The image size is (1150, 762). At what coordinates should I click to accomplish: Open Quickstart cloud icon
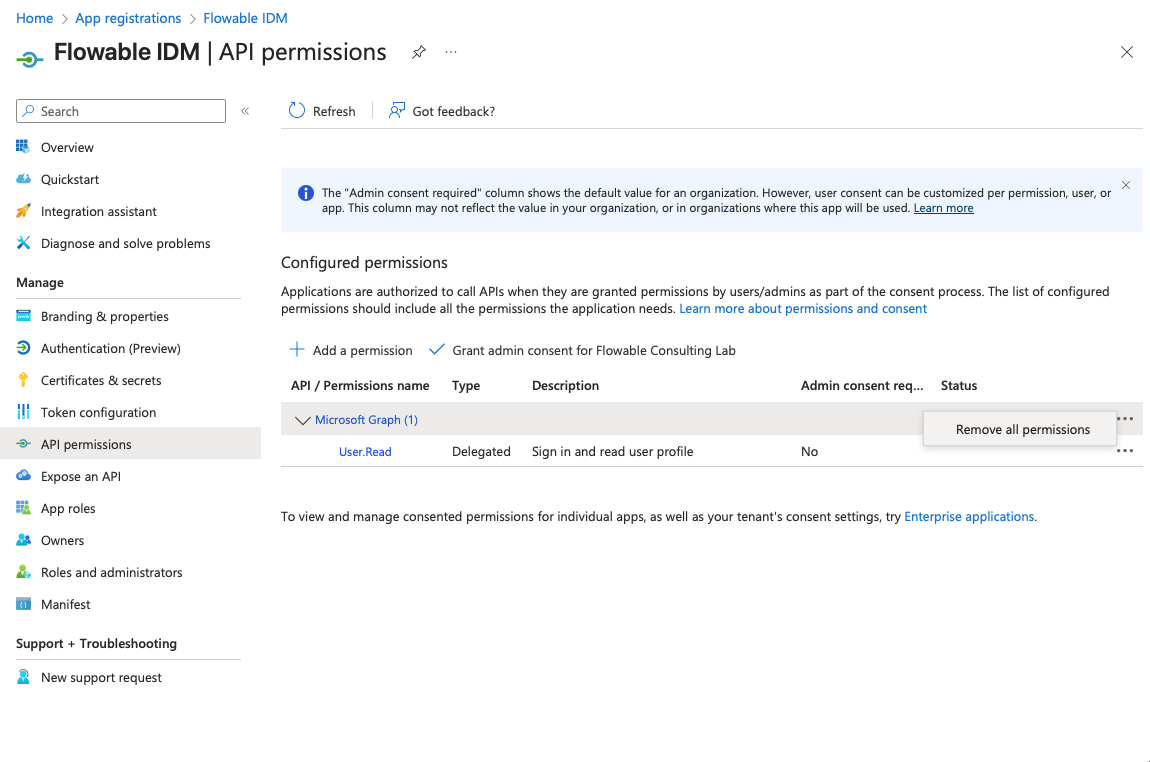[x=23, y=179]
